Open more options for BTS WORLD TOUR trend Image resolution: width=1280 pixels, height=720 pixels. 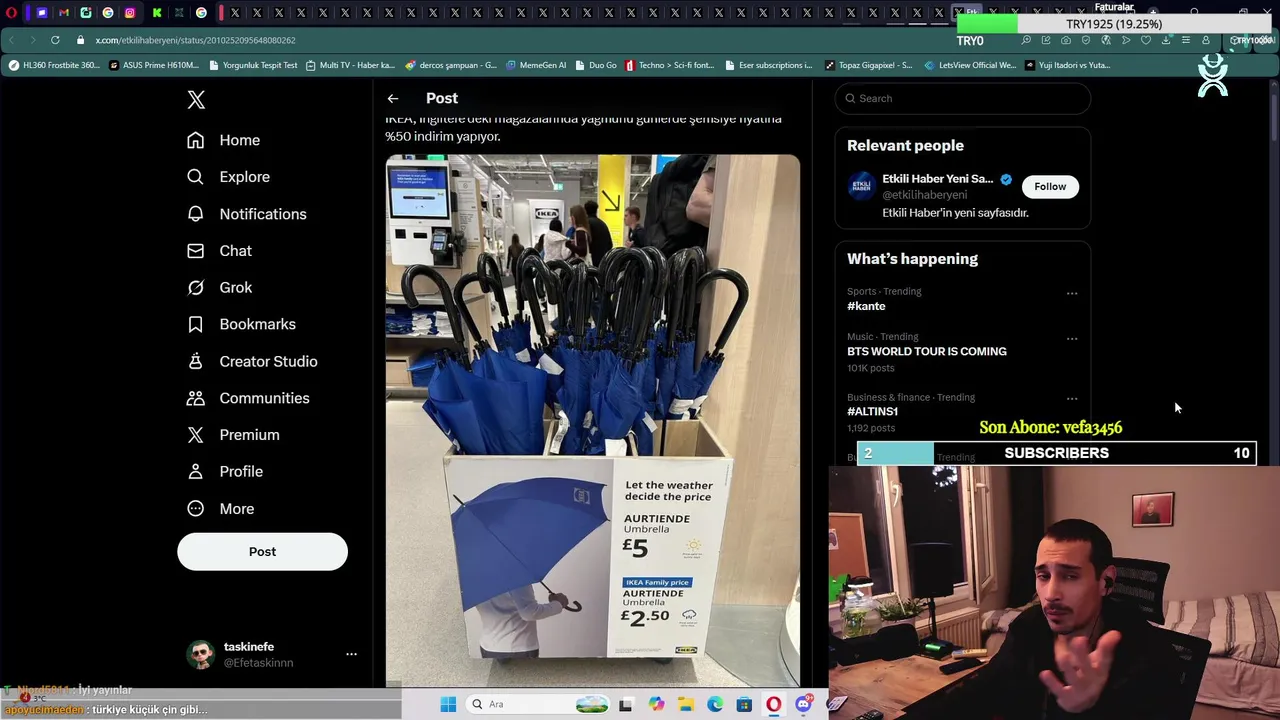point(1072,338)
